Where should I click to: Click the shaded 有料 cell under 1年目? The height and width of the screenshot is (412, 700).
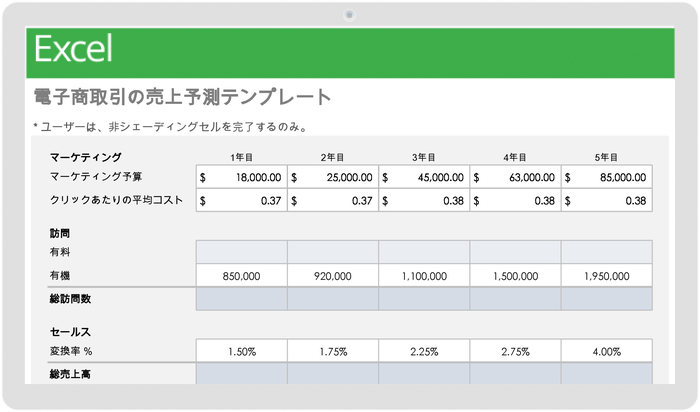pyautogui.click(x=242, y=252)
